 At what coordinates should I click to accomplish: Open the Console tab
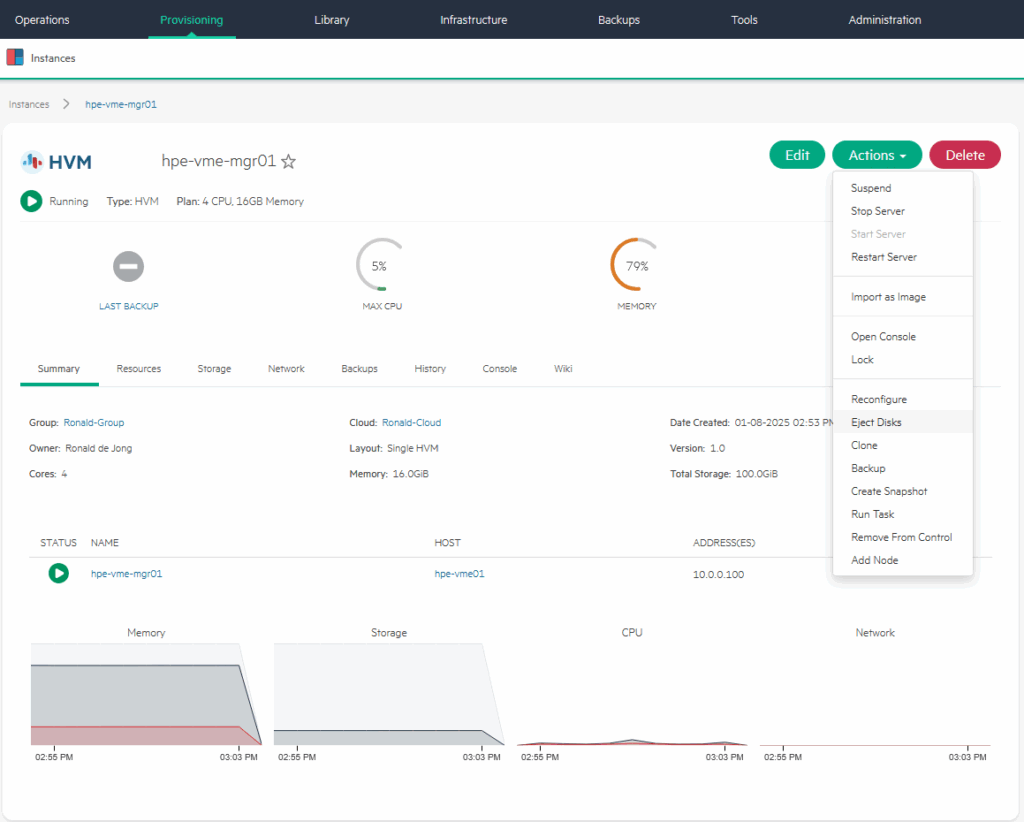click(499, 369)
